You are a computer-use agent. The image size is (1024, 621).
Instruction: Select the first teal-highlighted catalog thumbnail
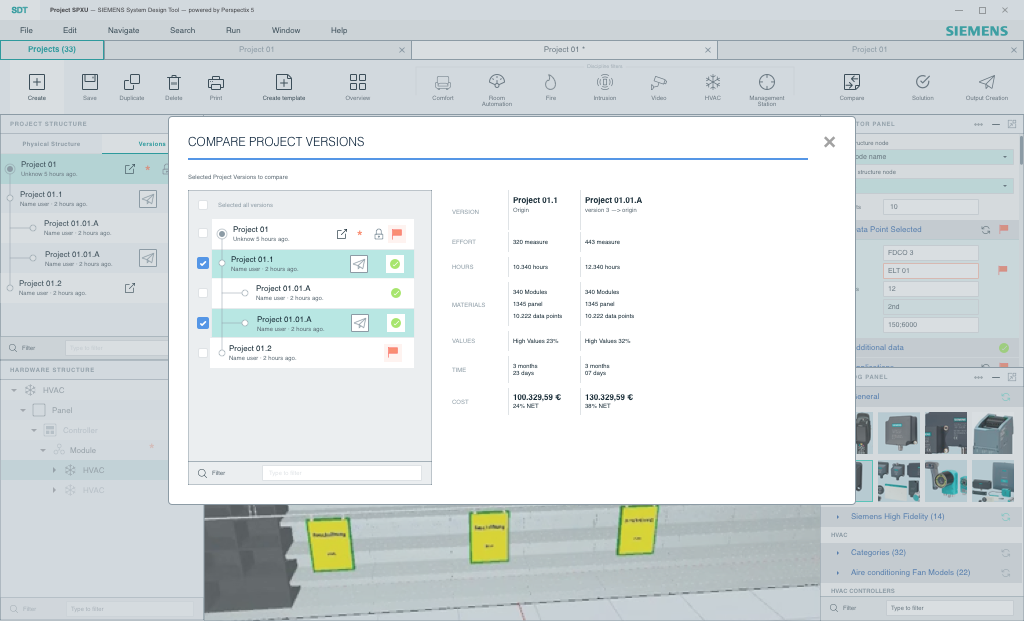[864, 481]
